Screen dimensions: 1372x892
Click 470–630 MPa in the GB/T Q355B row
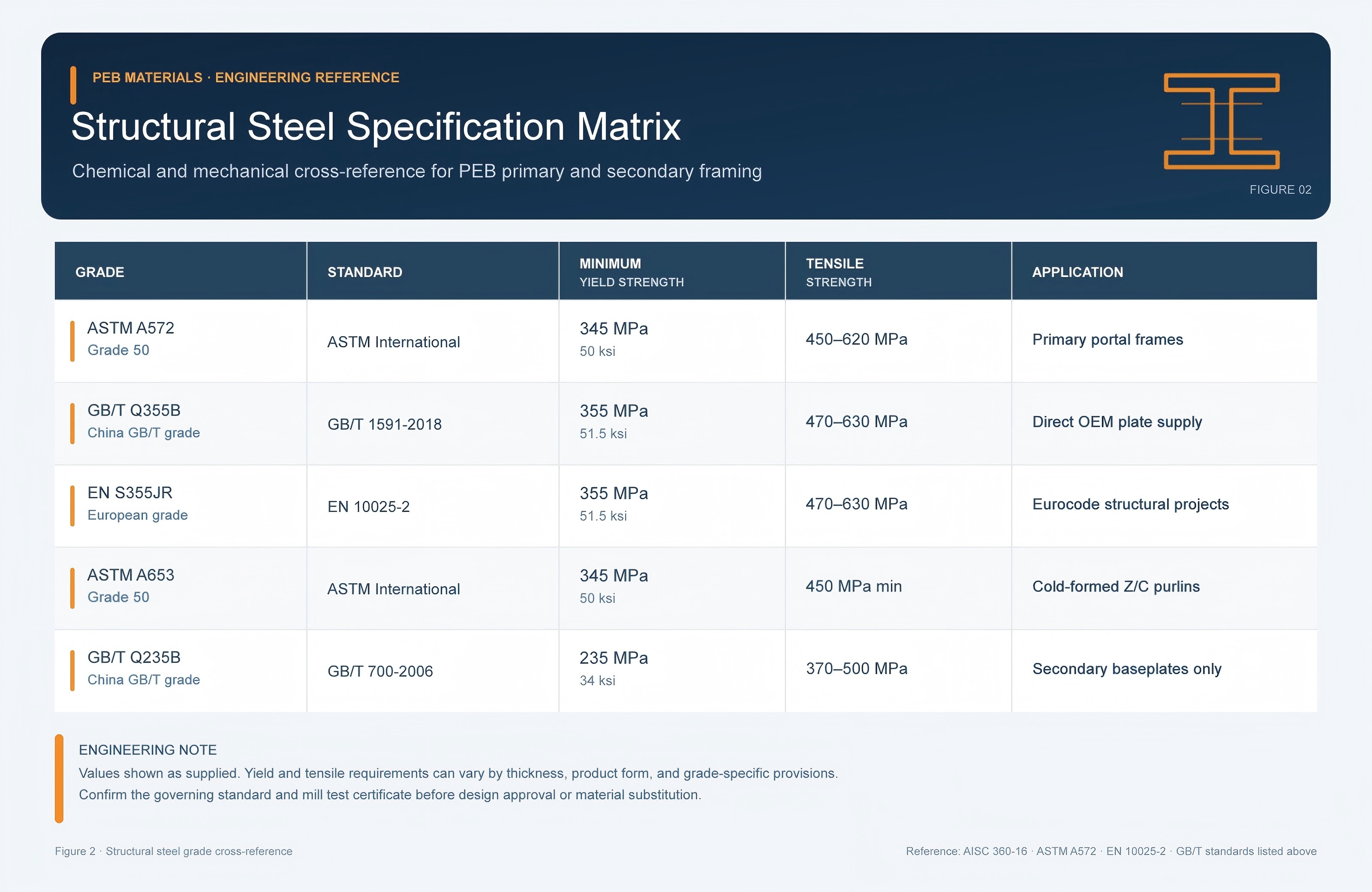857,422
